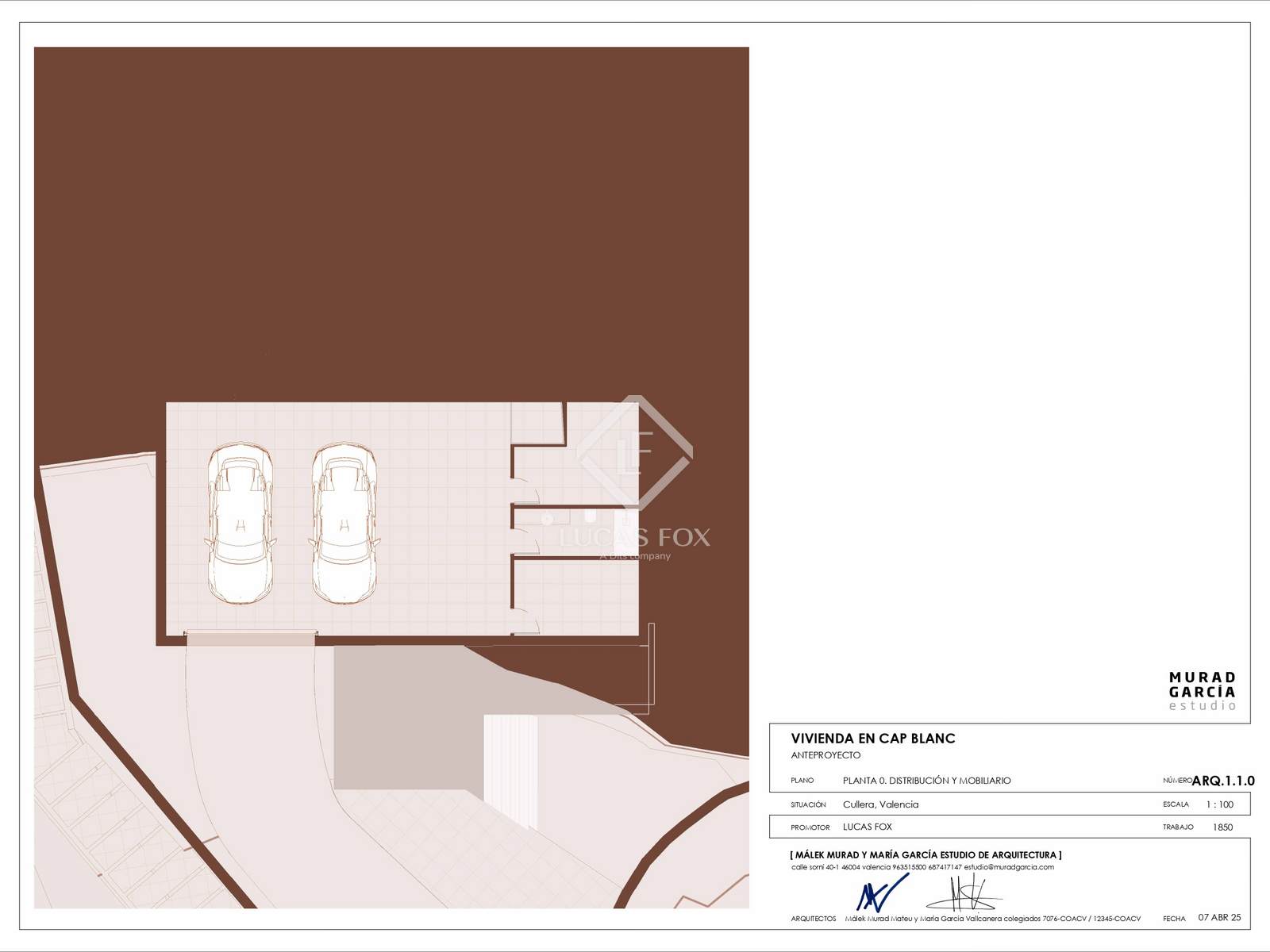
Task: Click the 'TRABAJO' label
Action: [x=1178, y=827]
